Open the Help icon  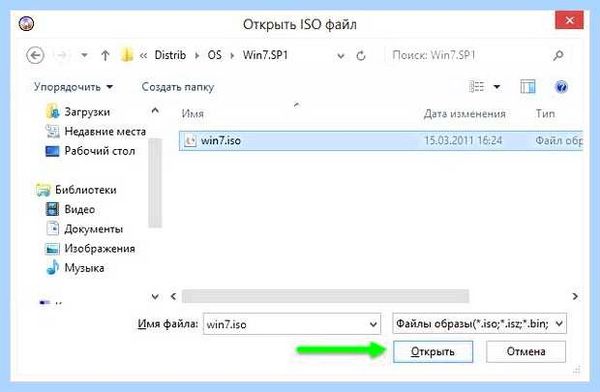(561, 87)
